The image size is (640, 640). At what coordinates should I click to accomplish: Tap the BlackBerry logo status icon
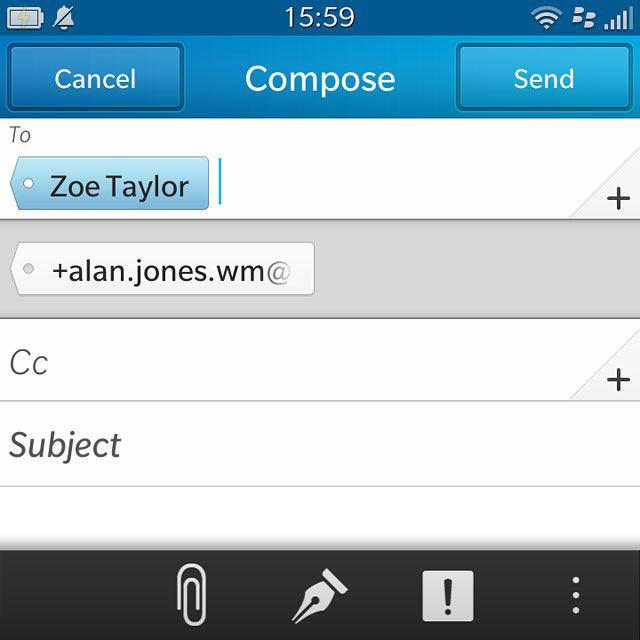584,18
